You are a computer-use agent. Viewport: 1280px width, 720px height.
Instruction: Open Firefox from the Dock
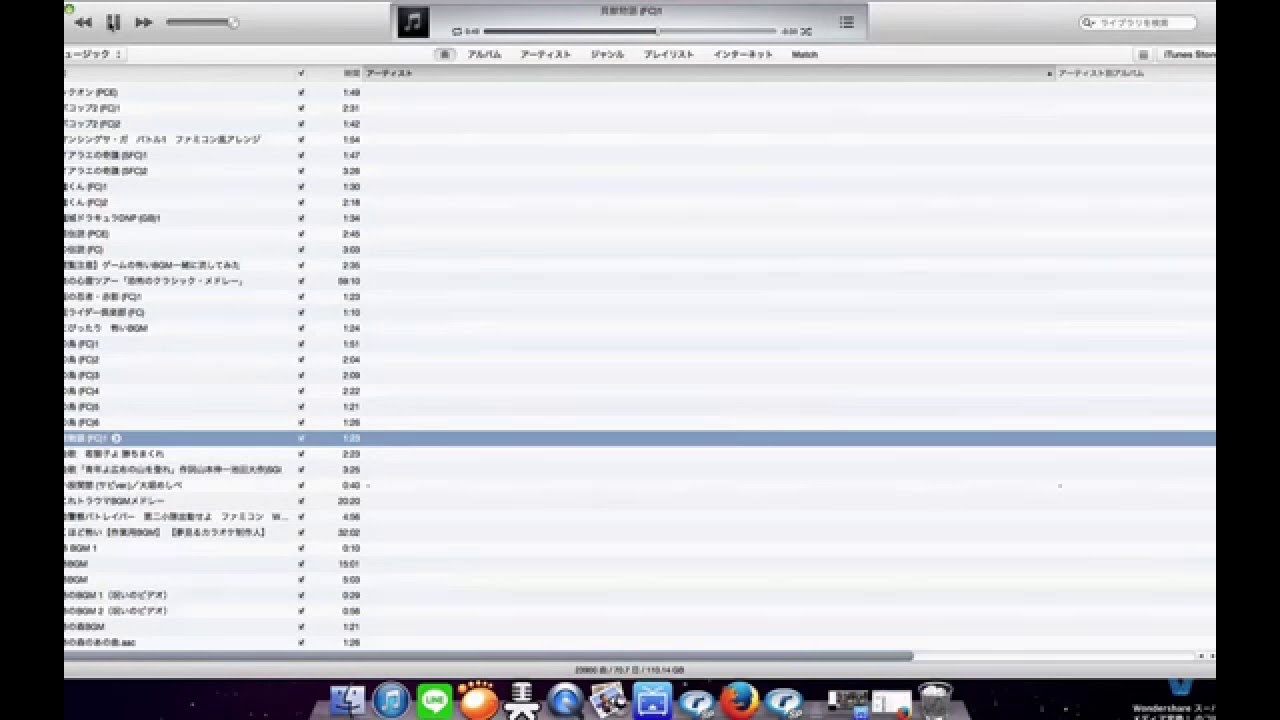tap(740, 700)
